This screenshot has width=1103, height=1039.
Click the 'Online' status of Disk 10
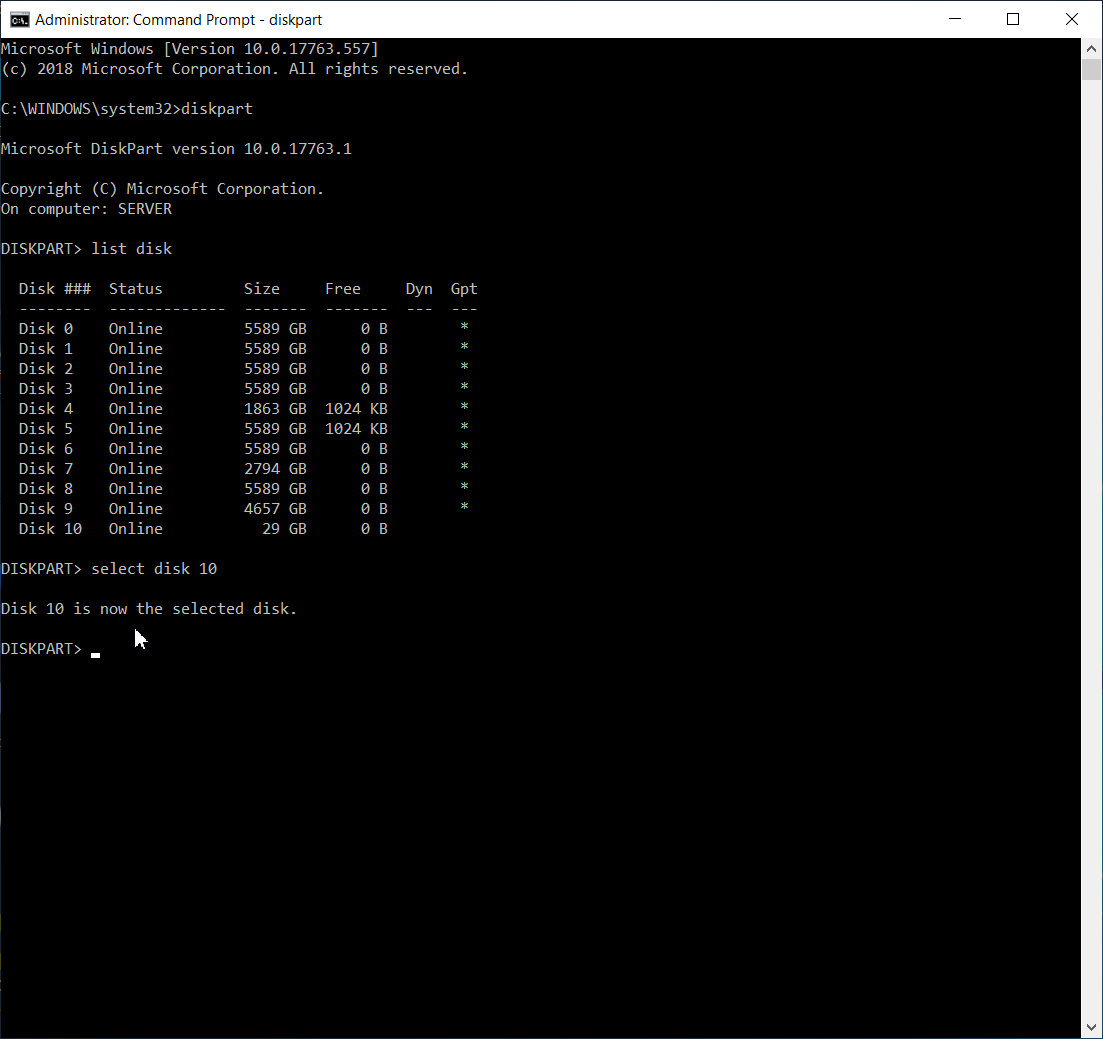(x=136, y=529)
